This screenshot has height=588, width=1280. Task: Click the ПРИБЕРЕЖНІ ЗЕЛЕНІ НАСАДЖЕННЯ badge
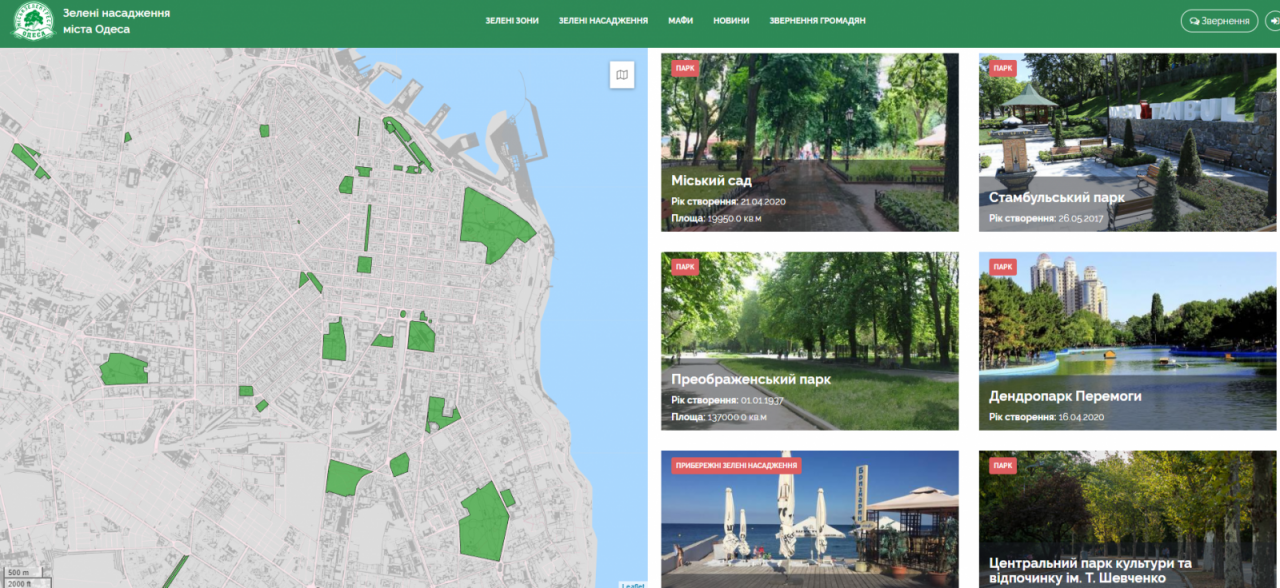coord(736,466)
